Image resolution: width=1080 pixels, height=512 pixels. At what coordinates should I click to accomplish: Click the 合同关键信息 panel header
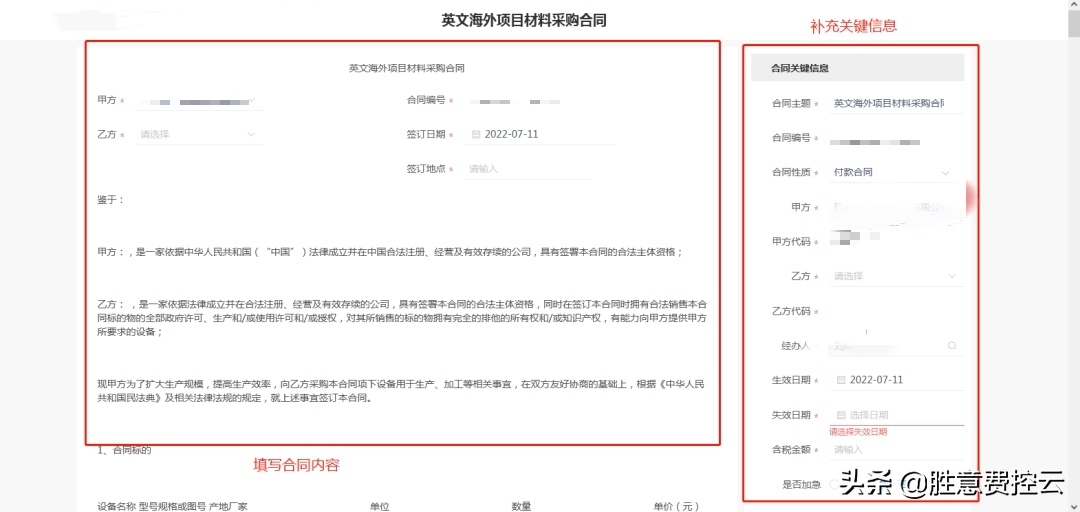[x=858, y=68]
